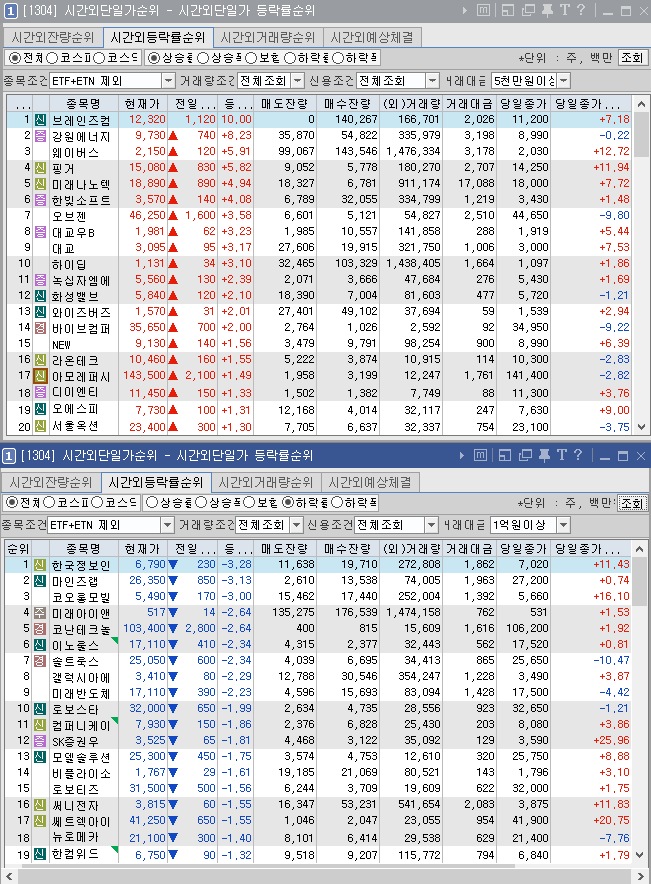Image resolution: width=651 pixels, height=884 pixels.
Task: Select 하락률 radio in the upper window
Action: click(x=289, y=58)
